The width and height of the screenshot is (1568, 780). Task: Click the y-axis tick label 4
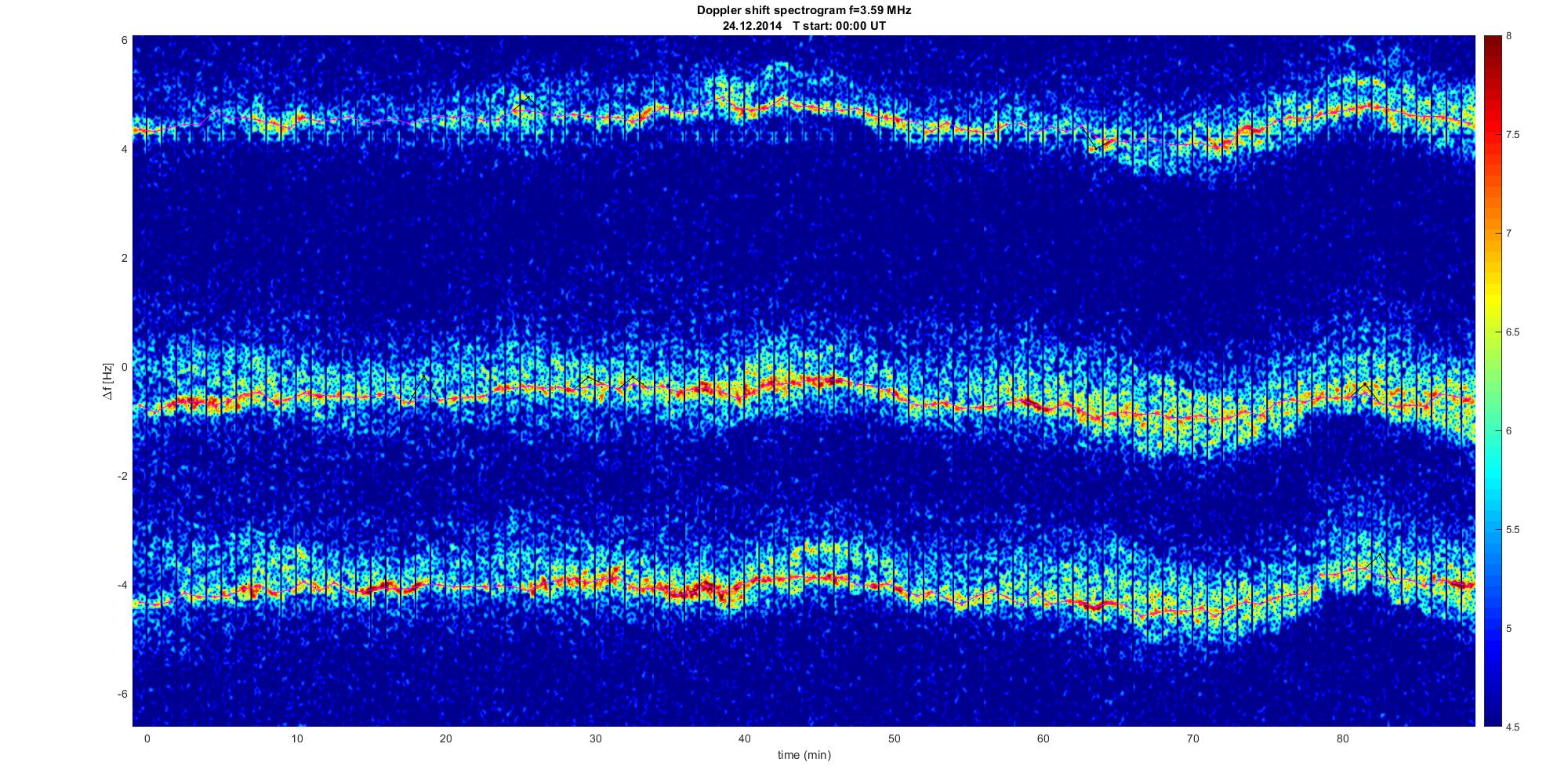click(x=124, y=149)
